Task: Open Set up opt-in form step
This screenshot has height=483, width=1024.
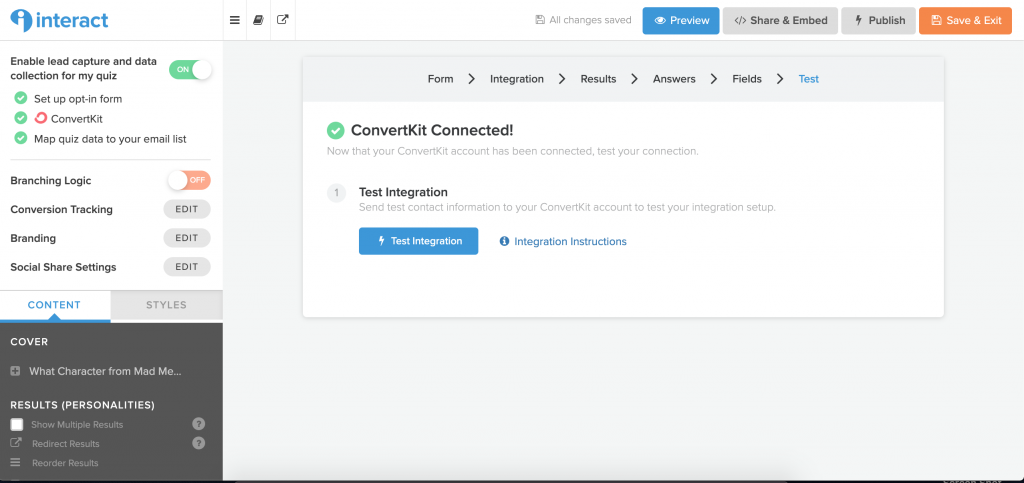Action: point(78,99)
